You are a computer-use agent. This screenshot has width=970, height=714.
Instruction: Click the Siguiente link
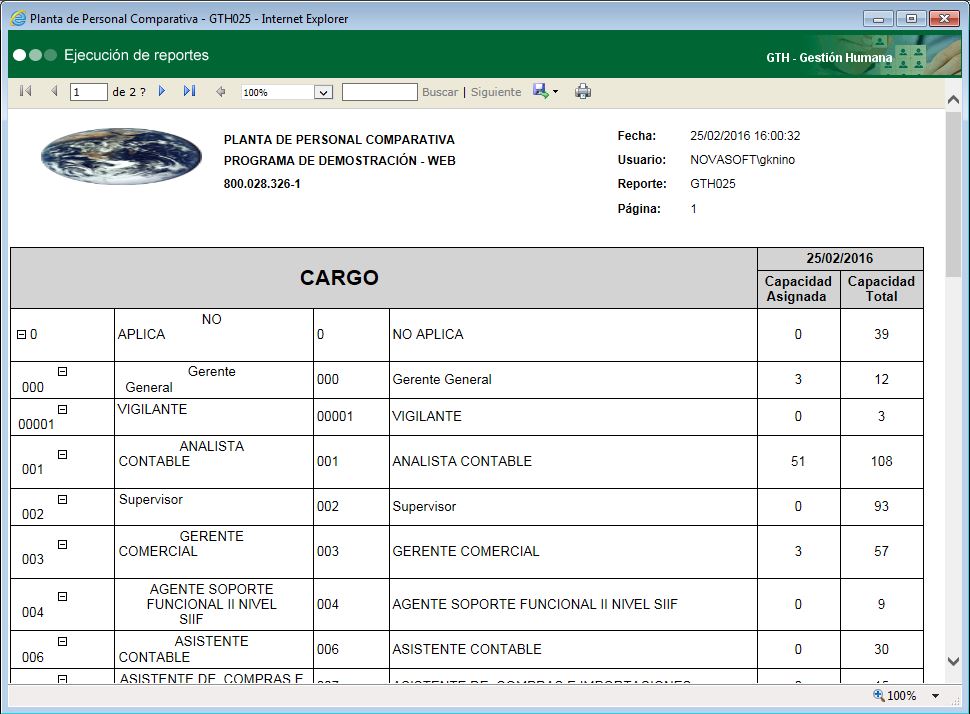pos(495,91)
